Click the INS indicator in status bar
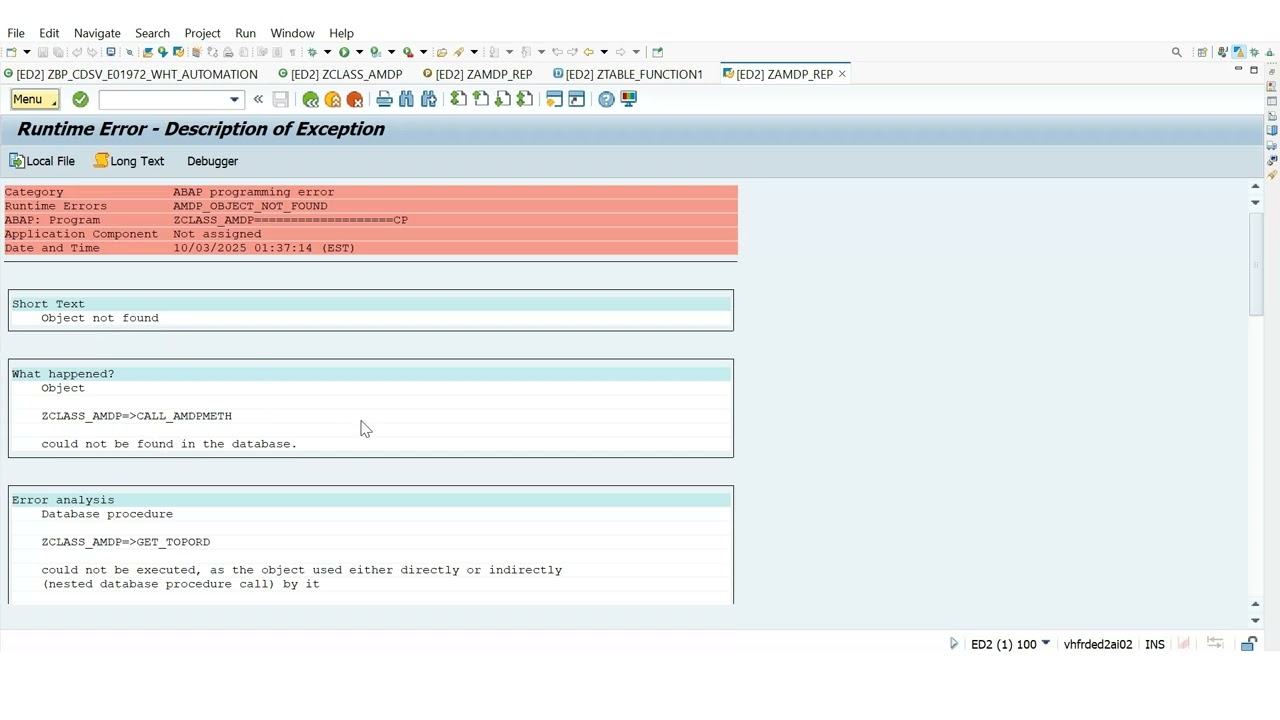The width and height of the screenshot is (1280, 720). pos(1155,644)
